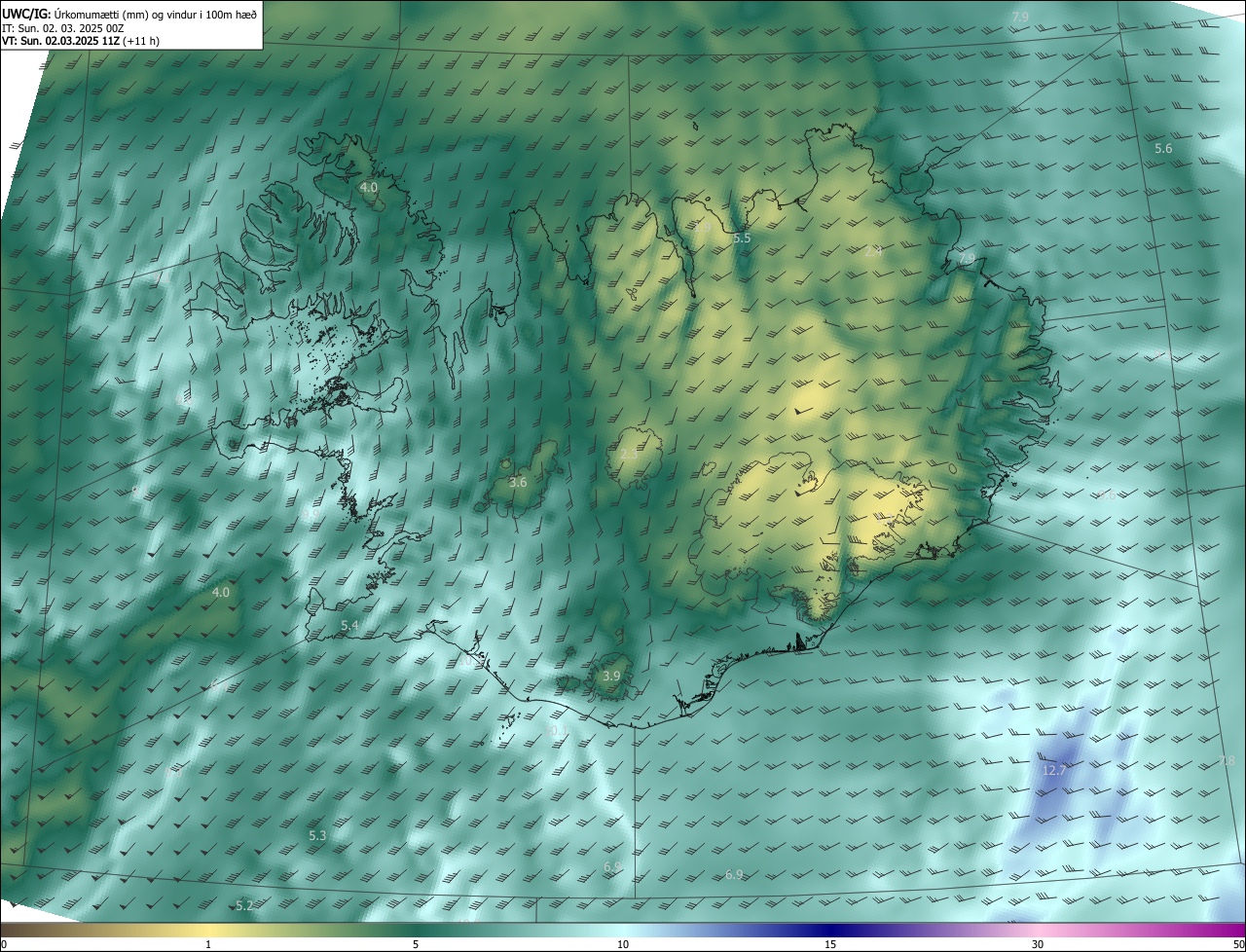Click the 'IT: Sun. 02. 03. 2025 00Z' line
Viewport: 1246px width, 952px height.
click(x=62, y=27)
